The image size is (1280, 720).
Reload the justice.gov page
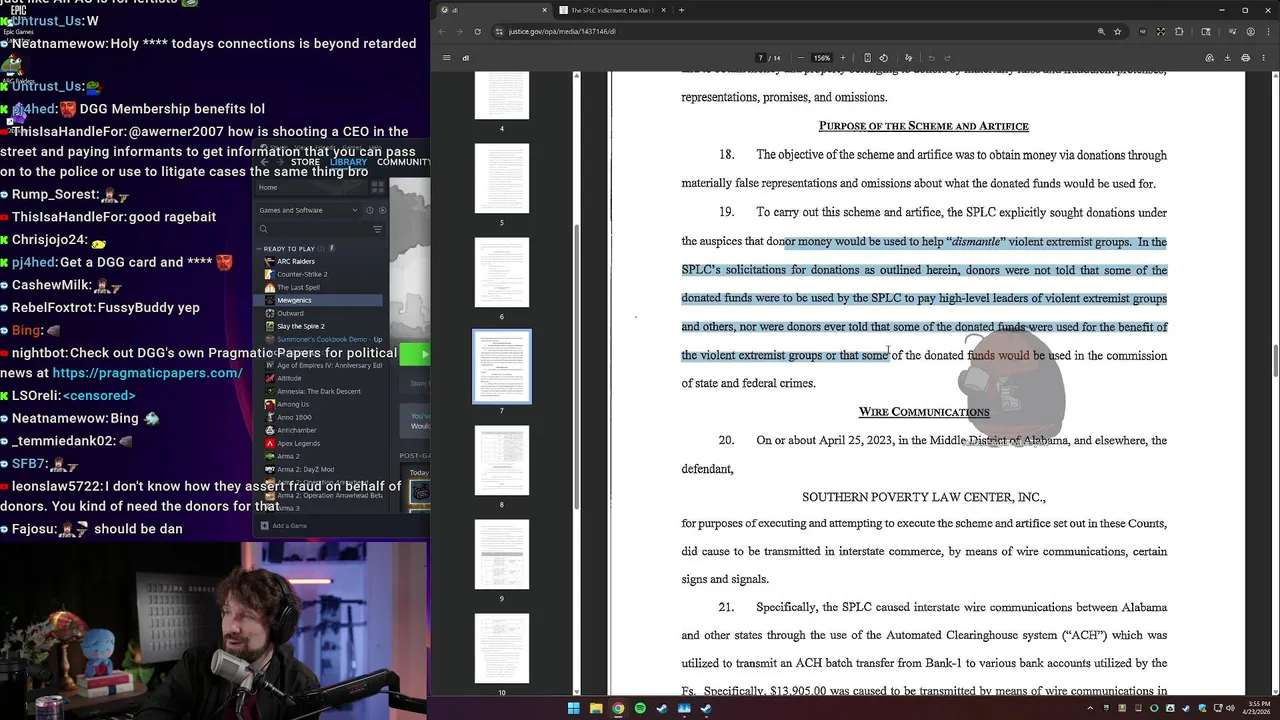click(x=477, y=31)
